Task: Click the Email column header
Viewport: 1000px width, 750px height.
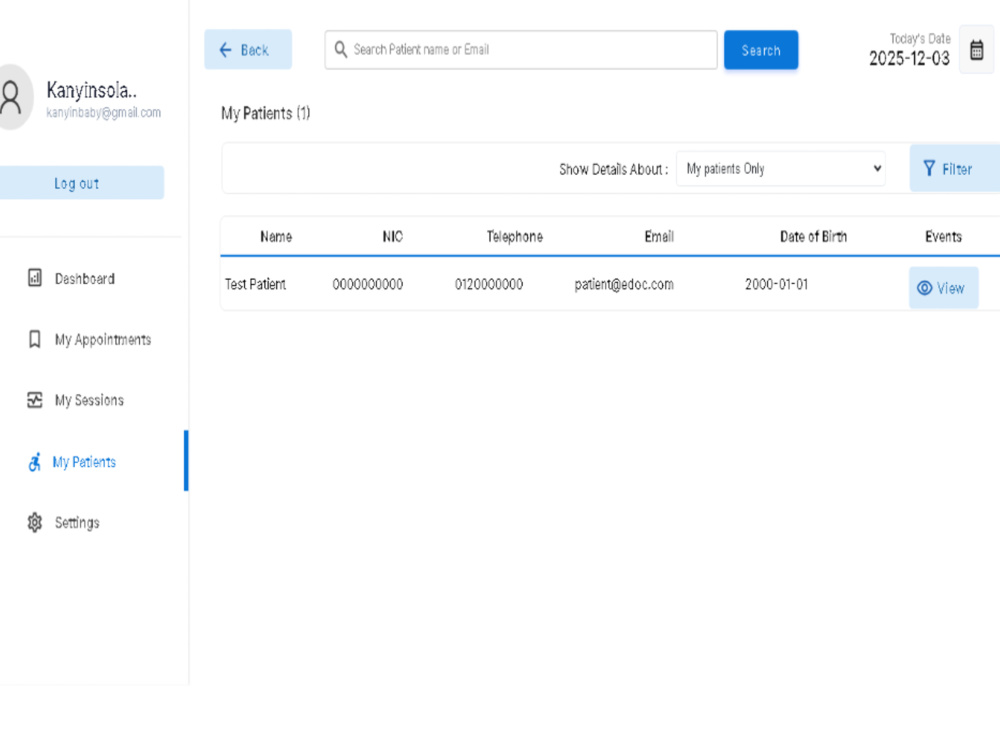Action: pyautogui.click(x=659, y=237)
